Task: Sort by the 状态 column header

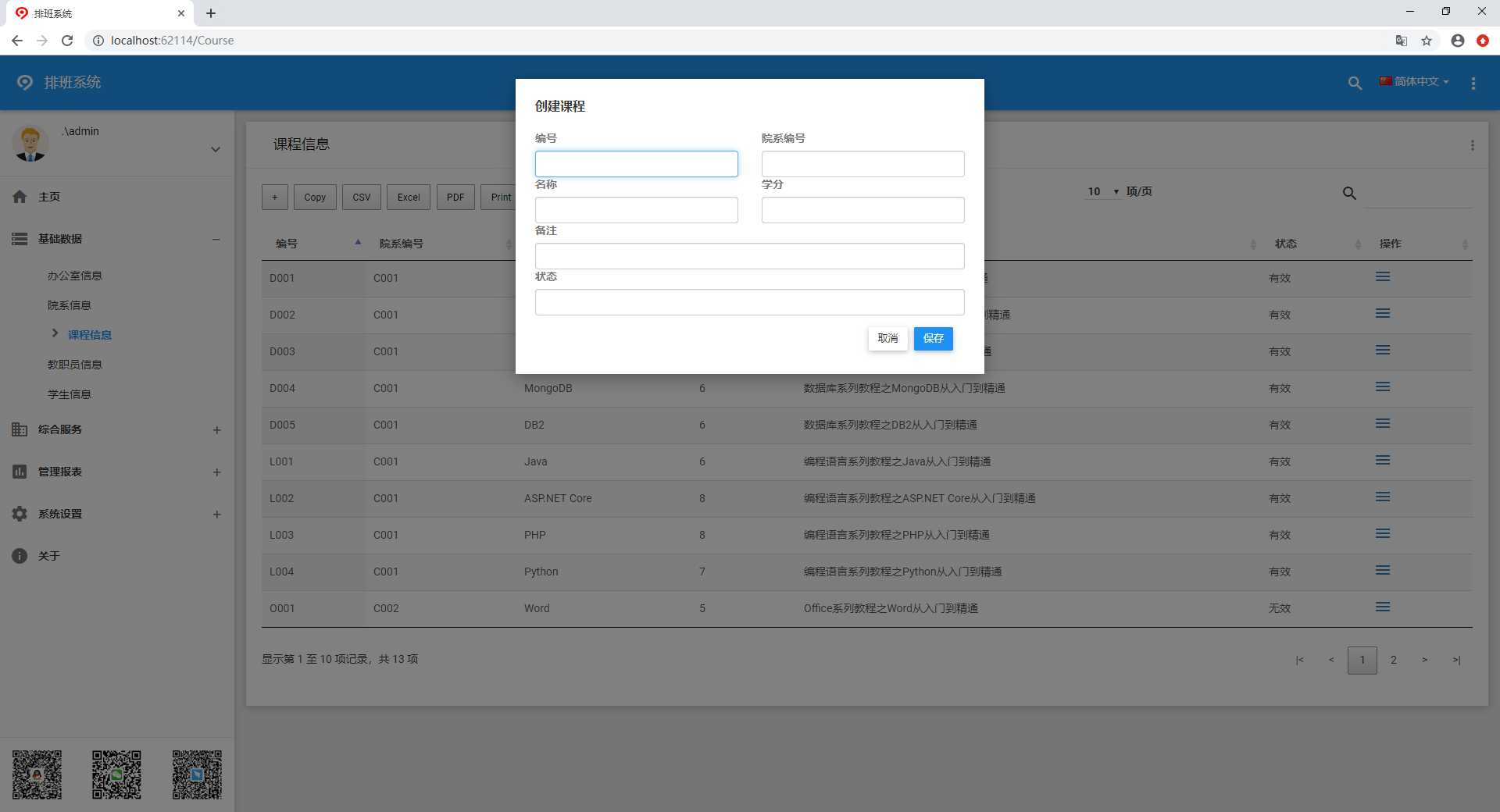Action: [1314, 244]
